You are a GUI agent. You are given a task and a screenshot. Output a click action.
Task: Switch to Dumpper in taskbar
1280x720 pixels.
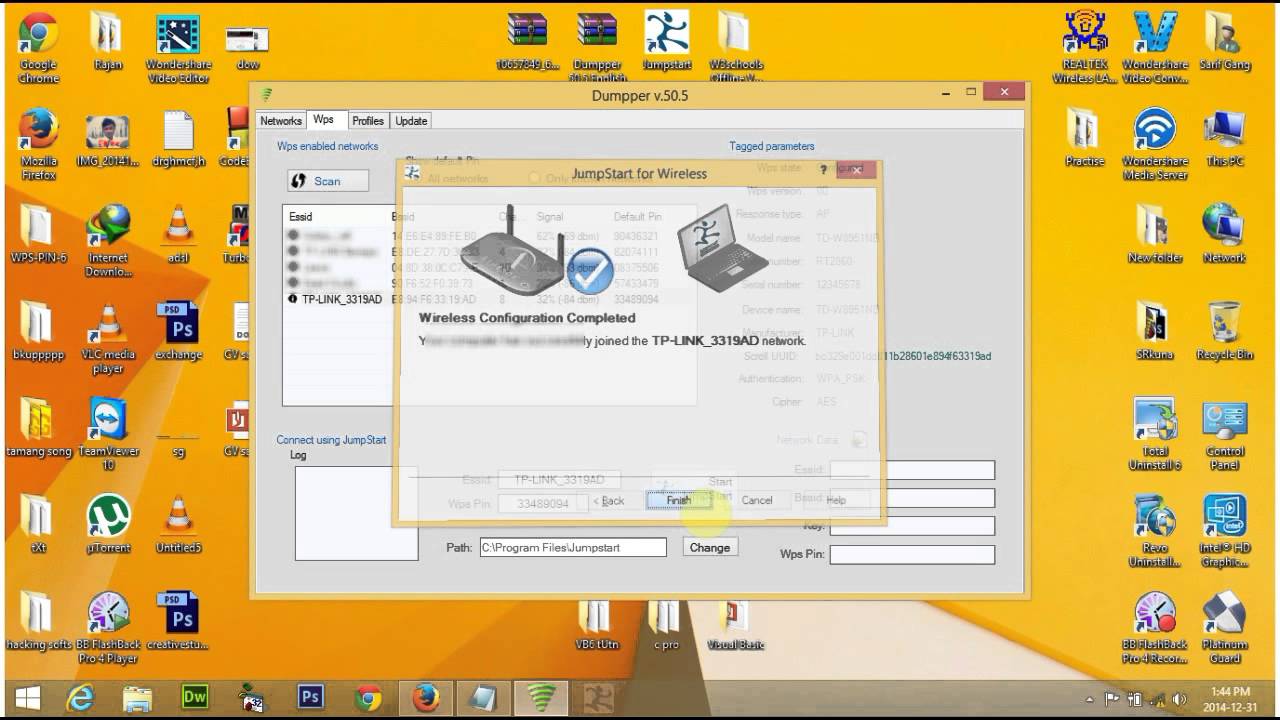[x=541, y=698]
